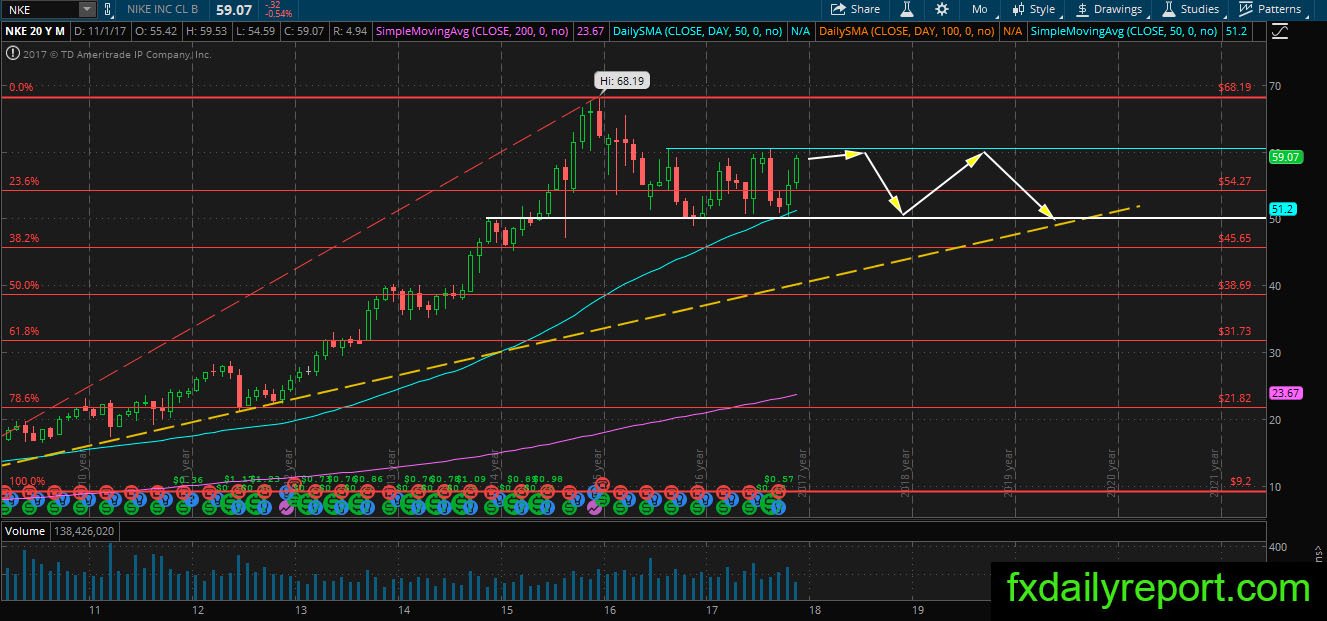Click the 19 year label on time axis

tap(917, 609)
